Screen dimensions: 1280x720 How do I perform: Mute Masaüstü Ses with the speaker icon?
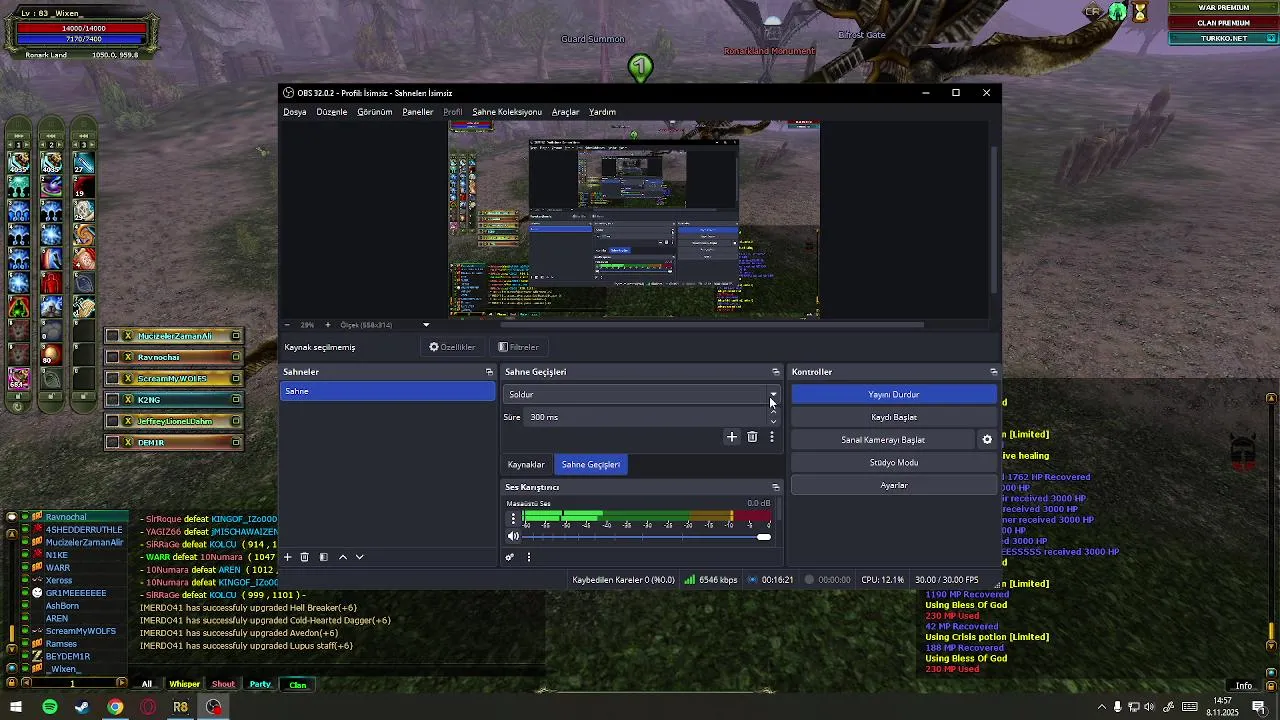tap(514, 537)
